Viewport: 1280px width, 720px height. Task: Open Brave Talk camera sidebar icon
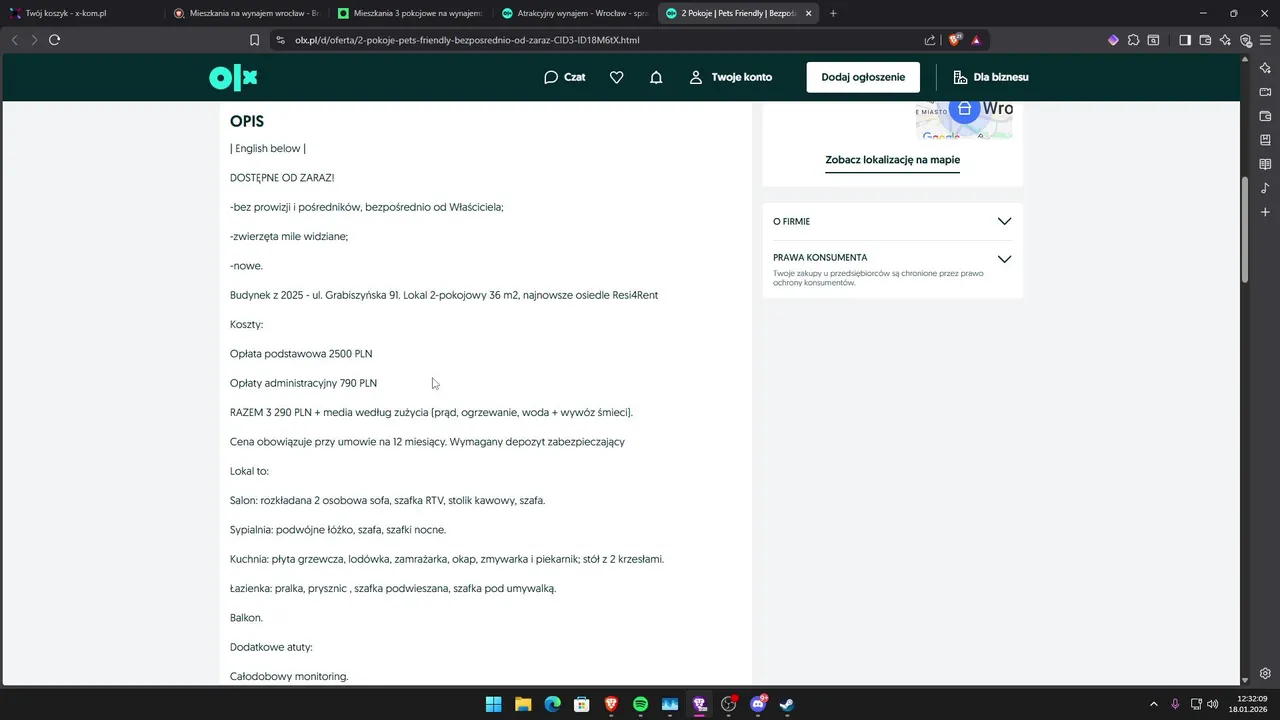click(1265, 92)
